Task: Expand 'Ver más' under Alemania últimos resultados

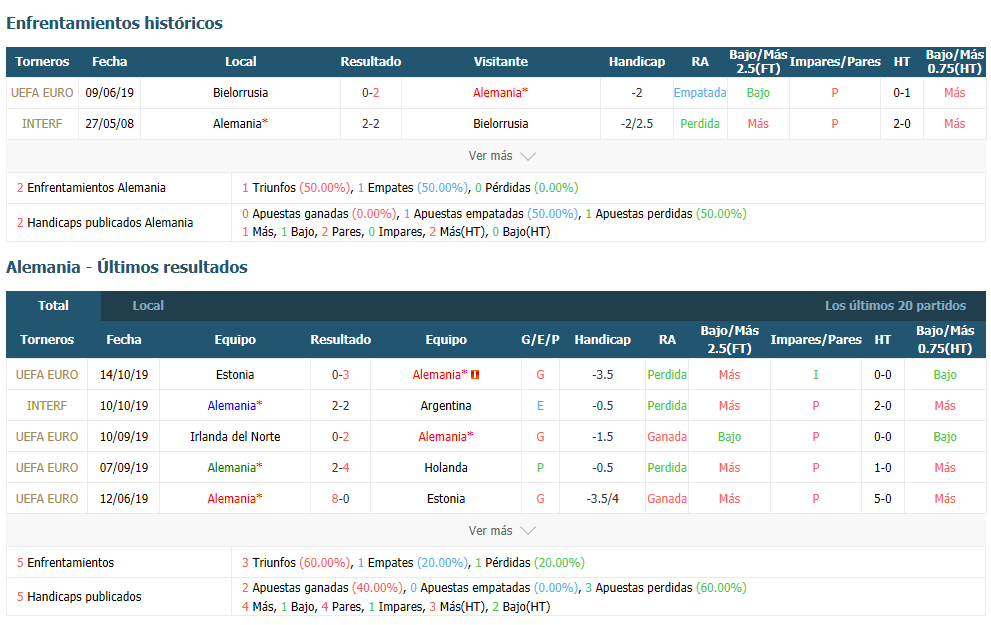Action: click(502, 531)
